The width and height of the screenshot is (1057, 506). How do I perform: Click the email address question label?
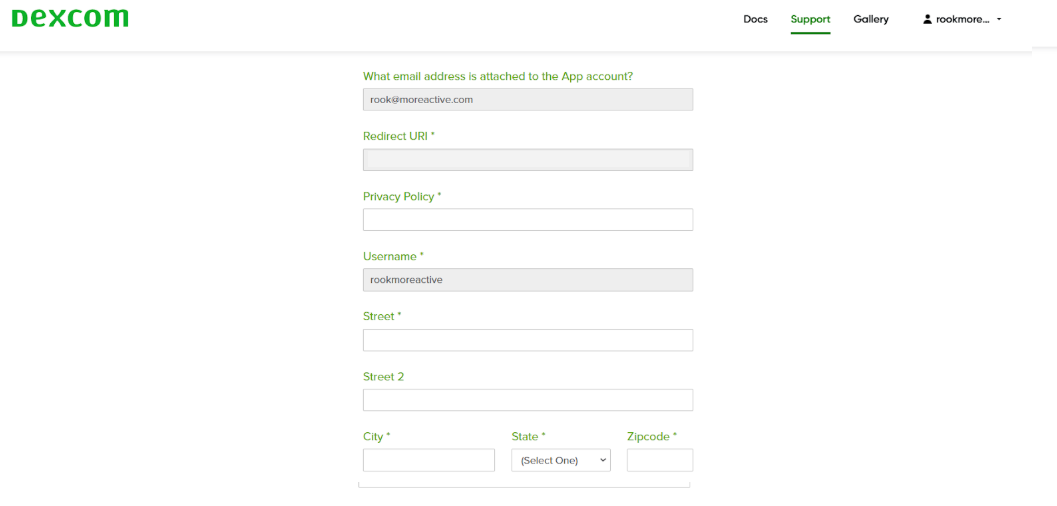click(x=497, y=76)
